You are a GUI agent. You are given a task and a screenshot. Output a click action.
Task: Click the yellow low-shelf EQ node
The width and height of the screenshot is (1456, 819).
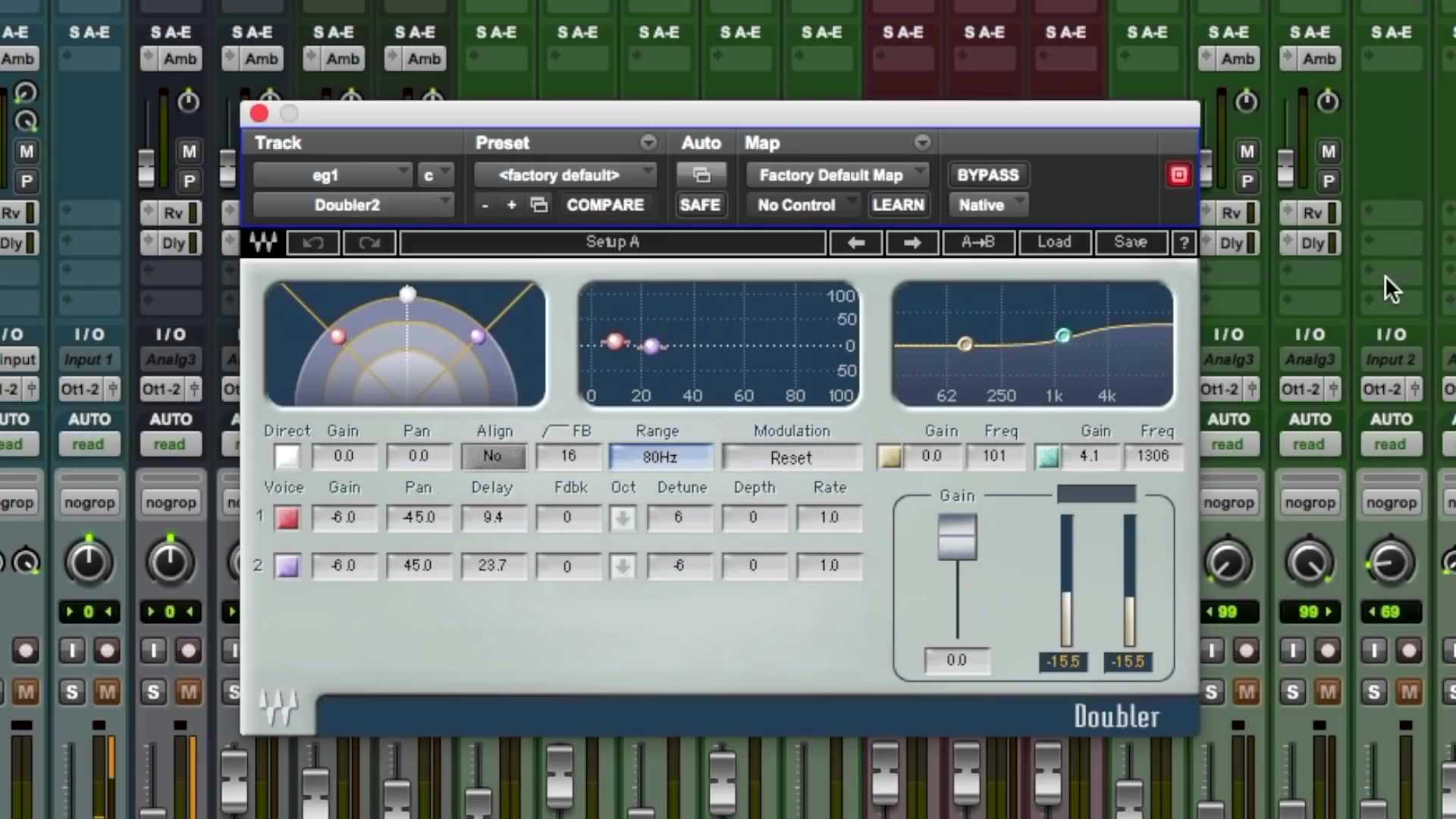(965, 344)
